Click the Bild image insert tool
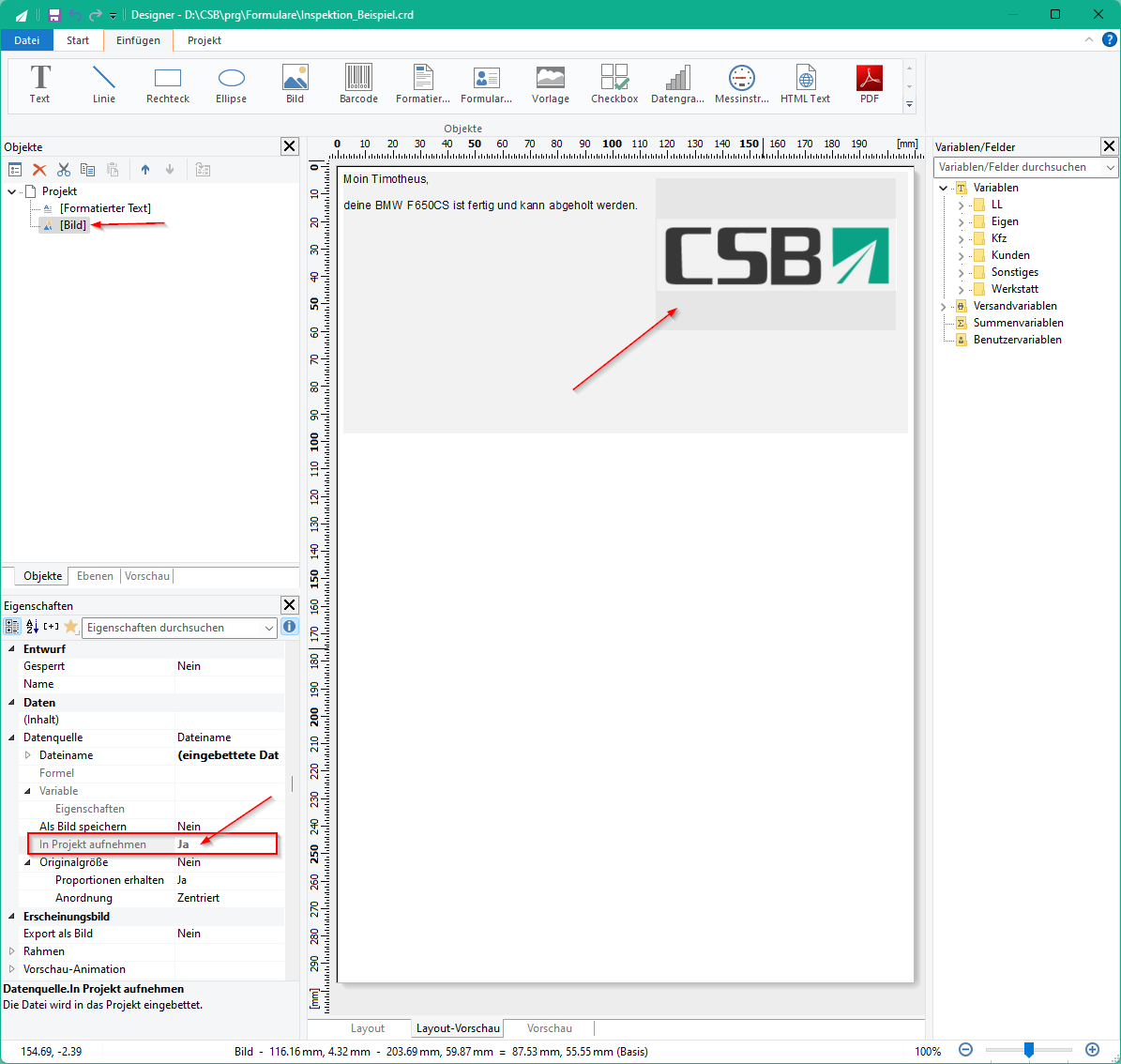 [x=295, y=84]
